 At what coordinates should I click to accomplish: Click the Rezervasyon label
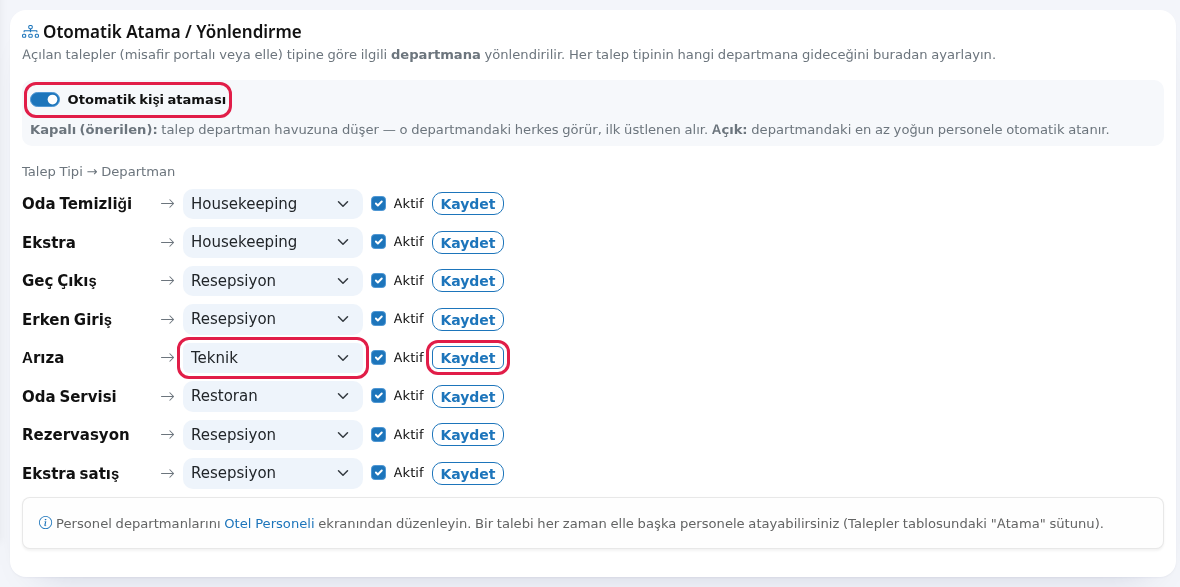pos(75,435)
